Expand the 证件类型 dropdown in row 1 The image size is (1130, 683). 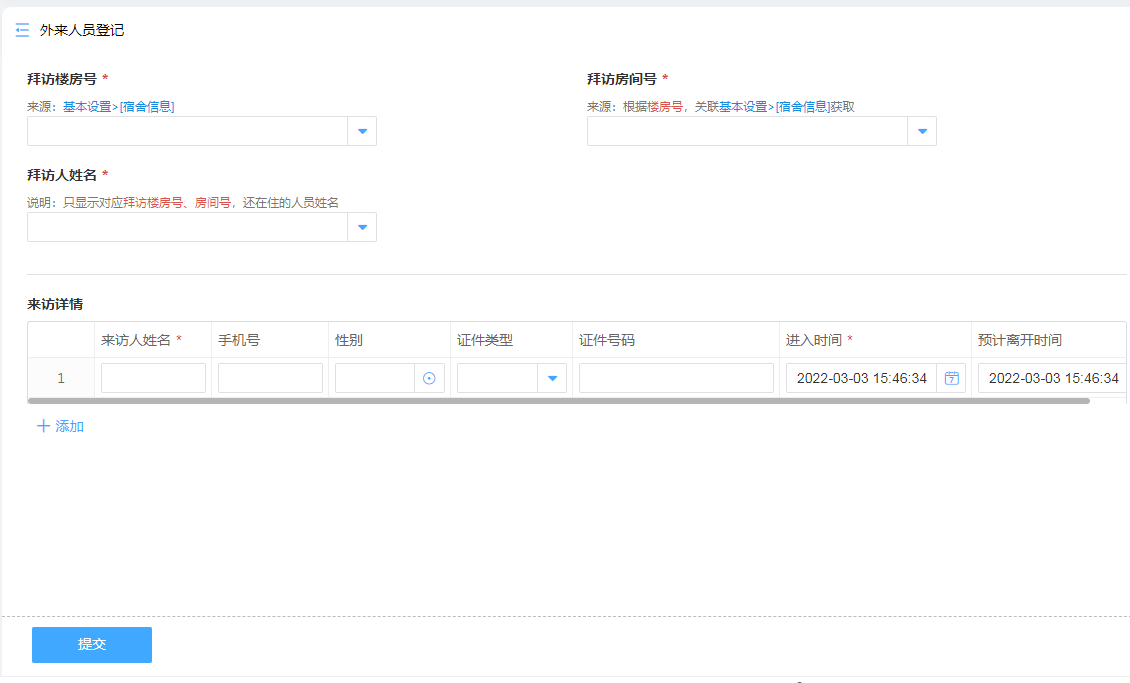[552, 378]
